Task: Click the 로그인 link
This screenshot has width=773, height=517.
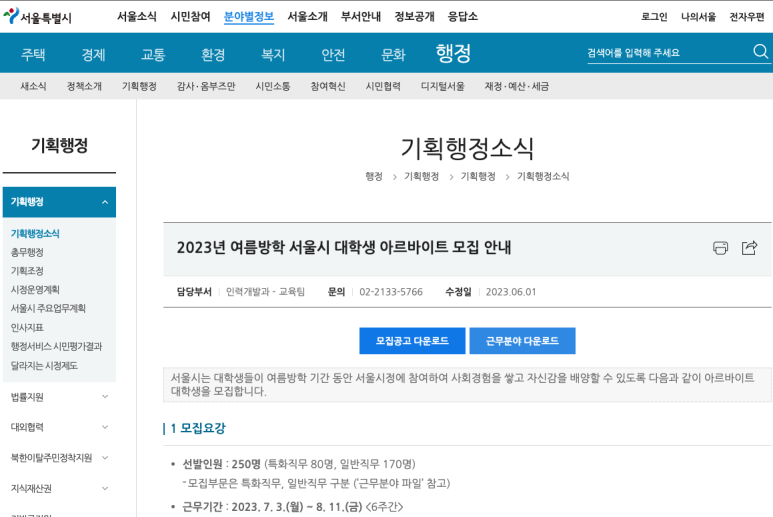Action: tap(654, 17)
